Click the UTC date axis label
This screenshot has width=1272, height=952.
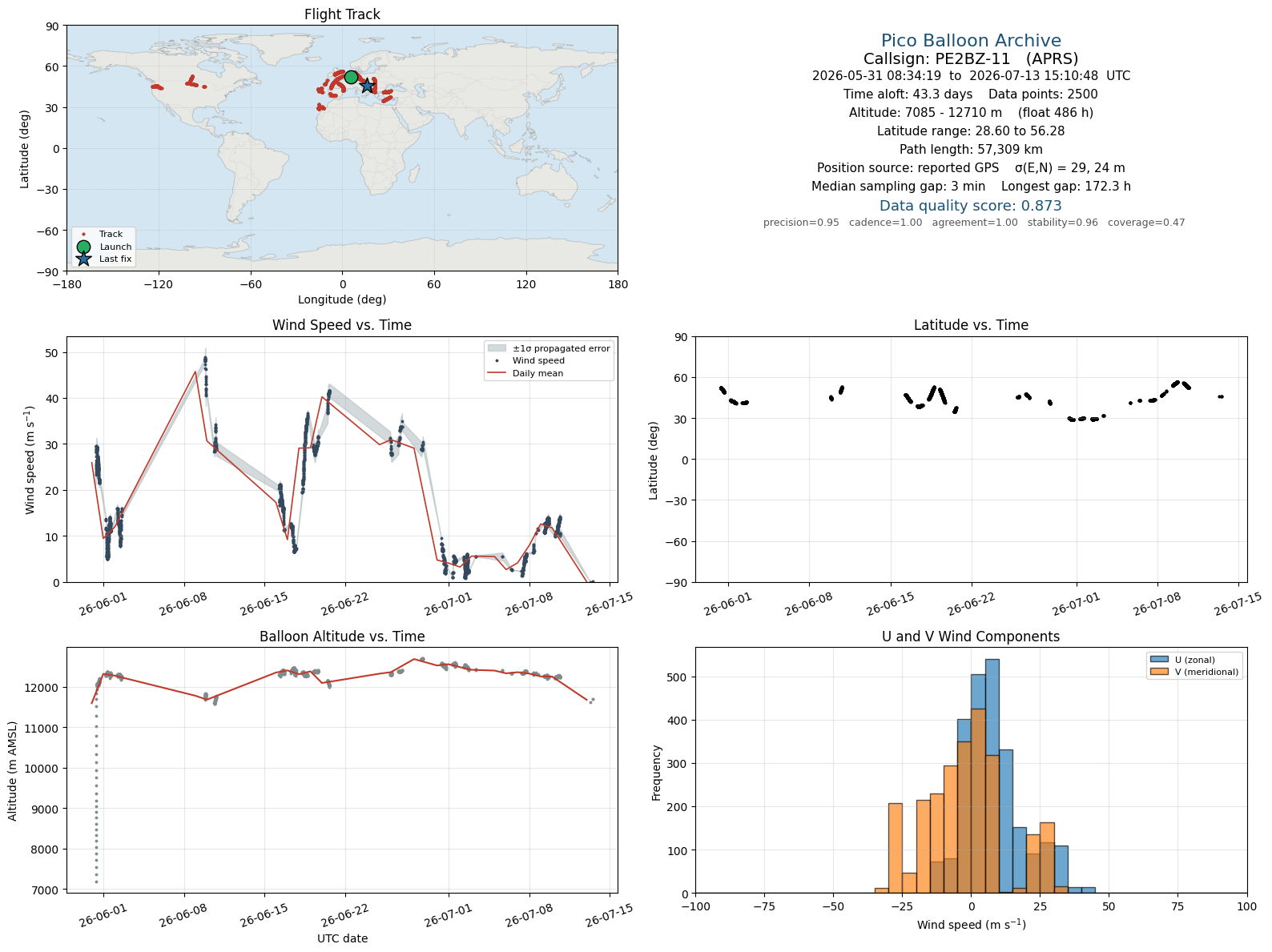coord(342,938)
